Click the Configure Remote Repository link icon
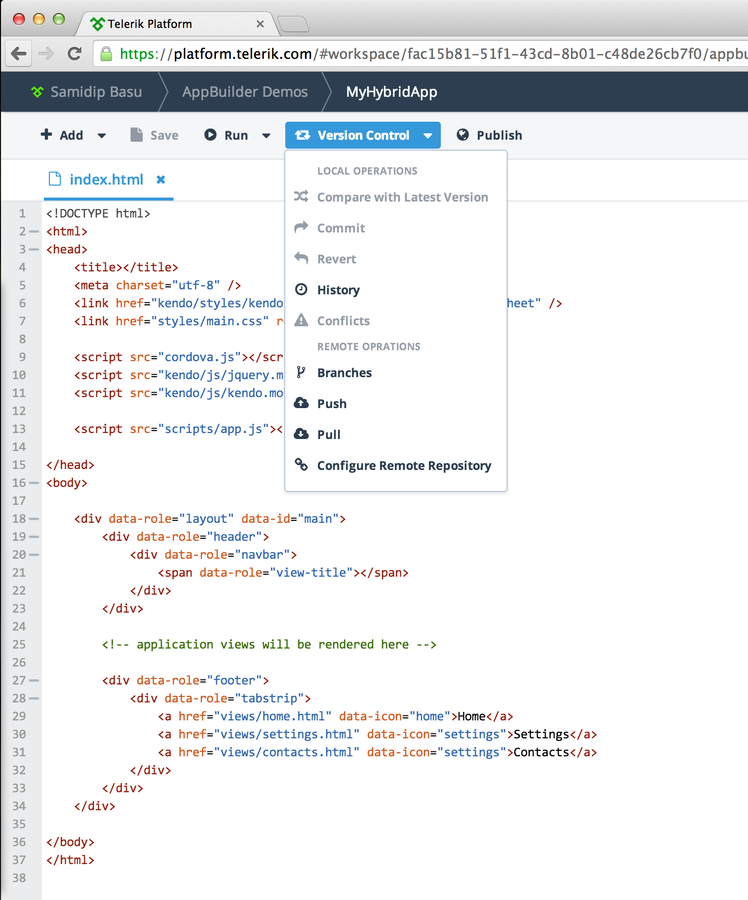 point(301,464)
